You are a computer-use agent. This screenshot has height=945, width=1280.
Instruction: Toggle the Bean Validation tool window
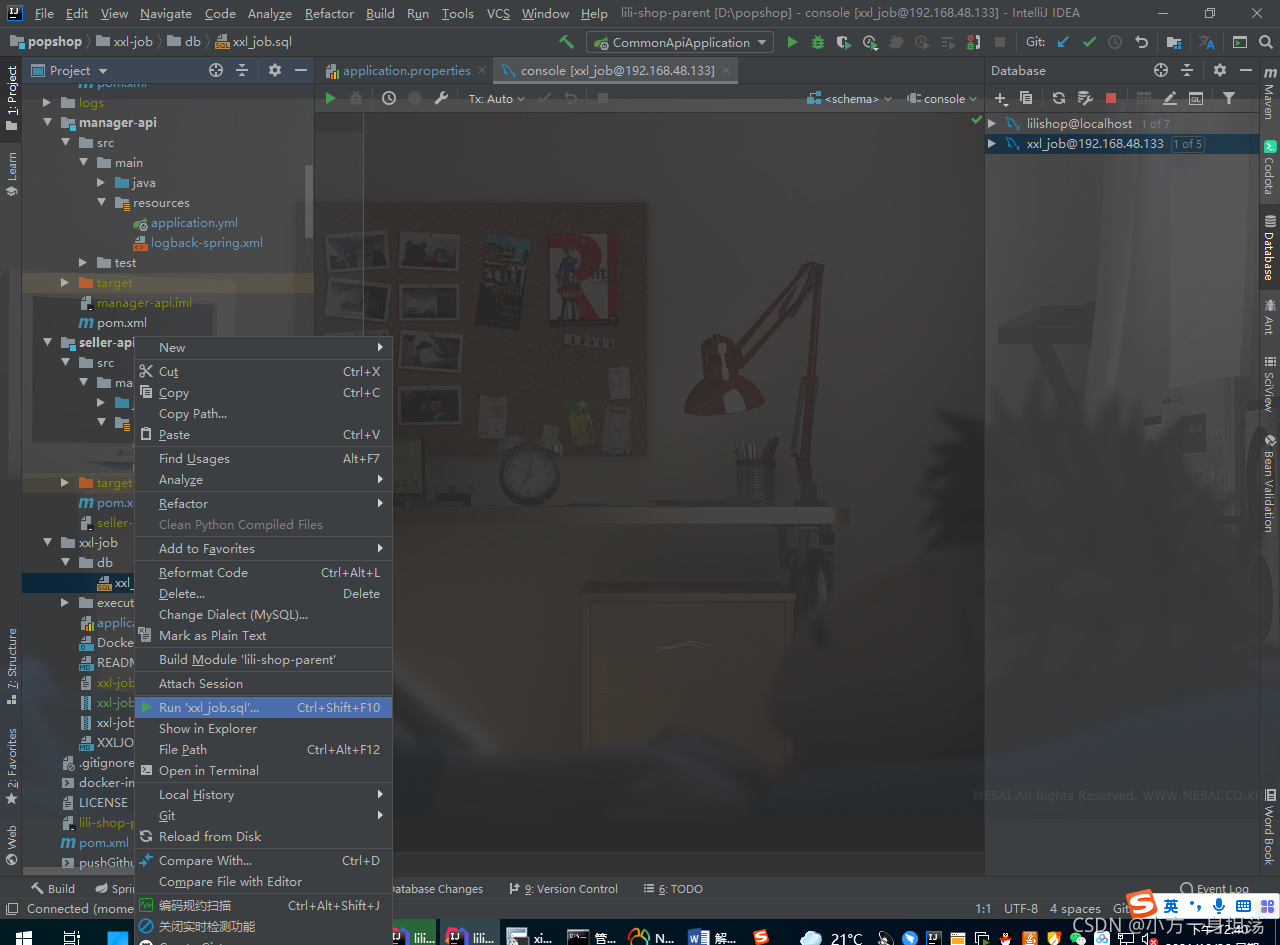point(1269,483)
